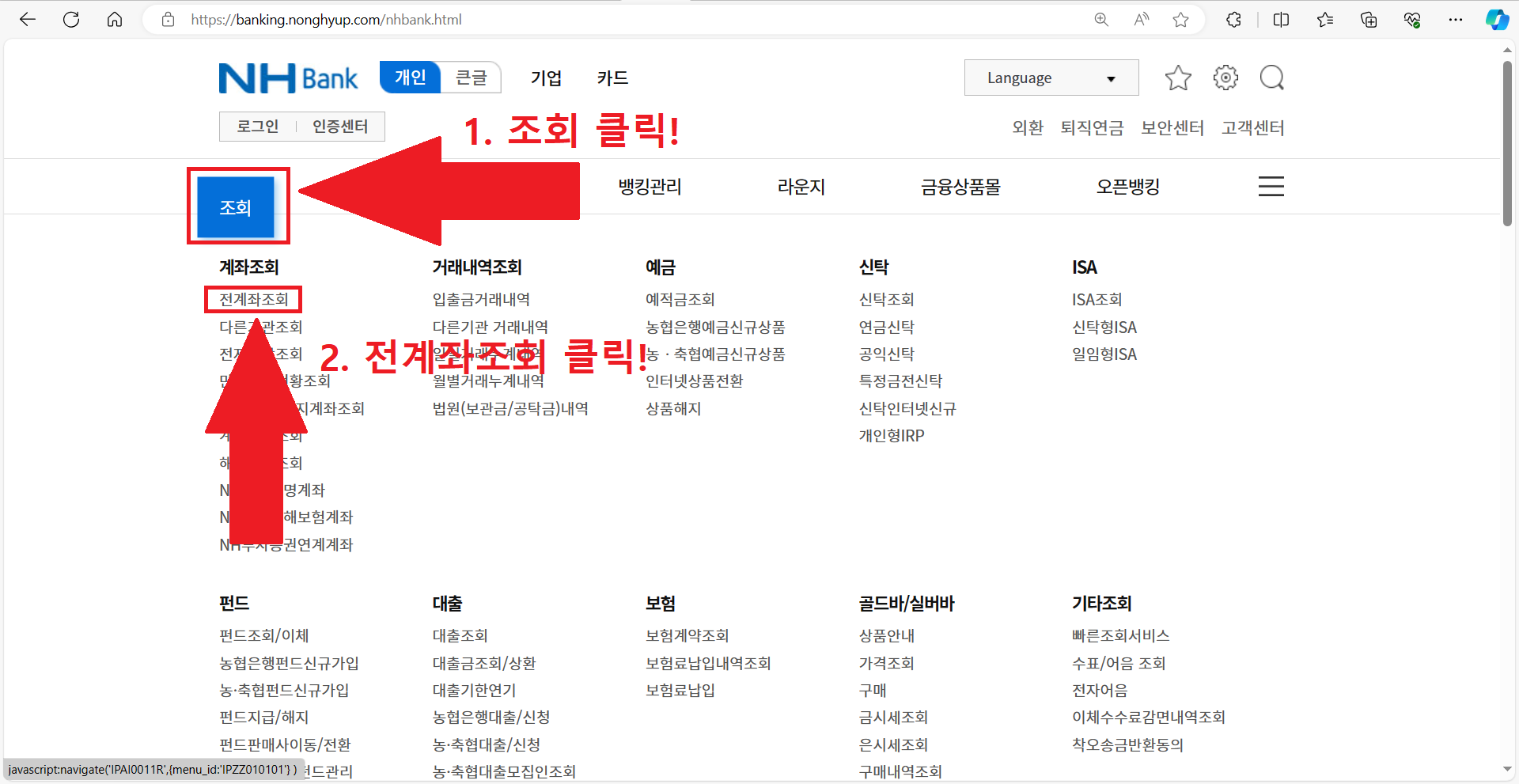Viewport: 1519px width, 784px height.
Task: Open 펀드조회/이체 link
Action: coord(263,636)
